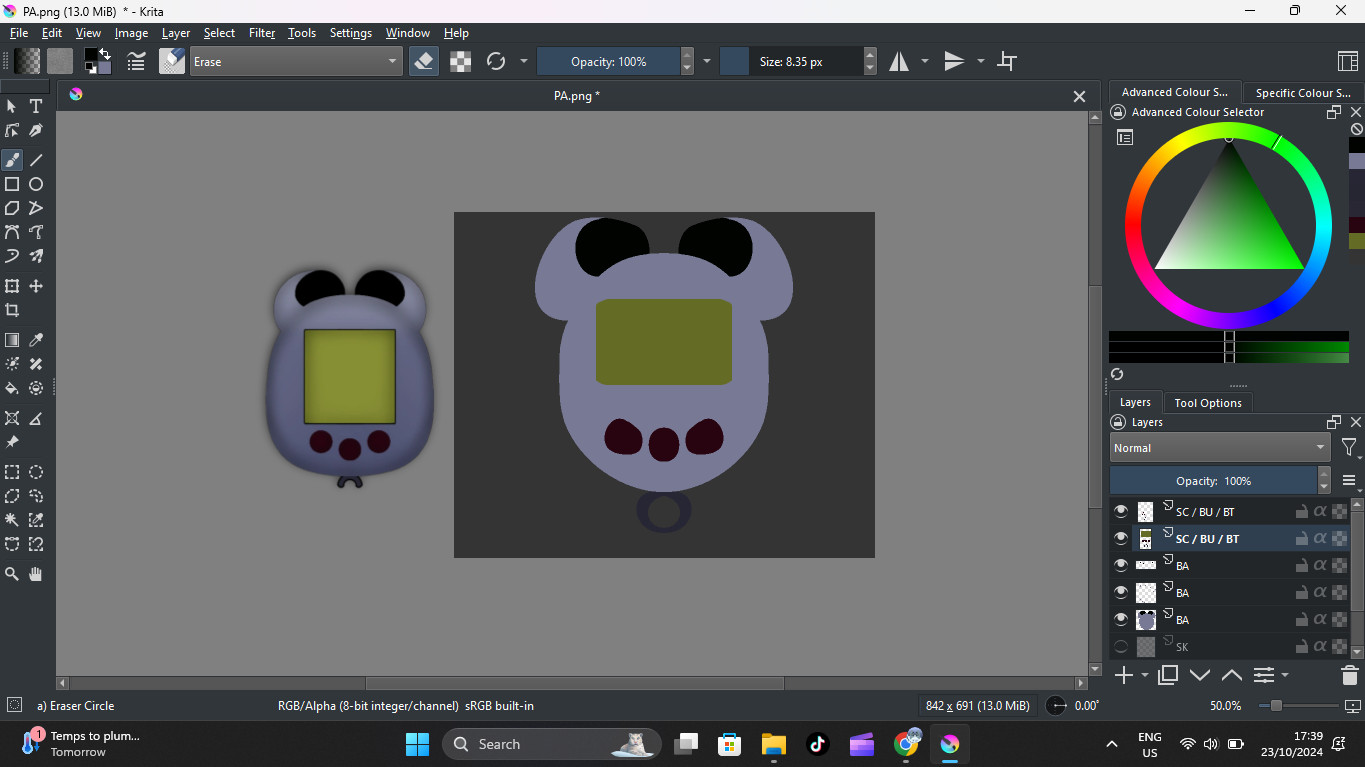Viewport: 1365px width, 767px height.
Task: Activate the Transform tool
Action: pyautogui.click(x=12, y=286)
